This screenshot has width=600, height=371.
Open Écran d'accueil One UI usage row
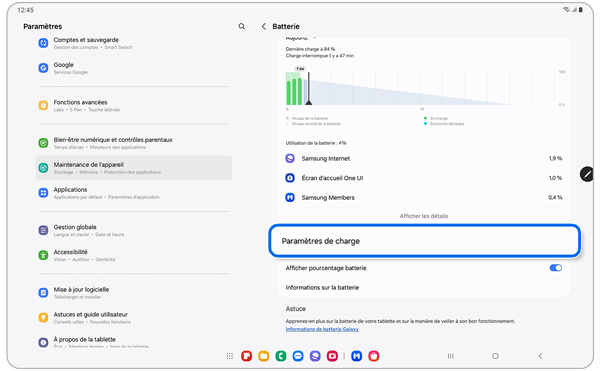[x=424, y=178]
